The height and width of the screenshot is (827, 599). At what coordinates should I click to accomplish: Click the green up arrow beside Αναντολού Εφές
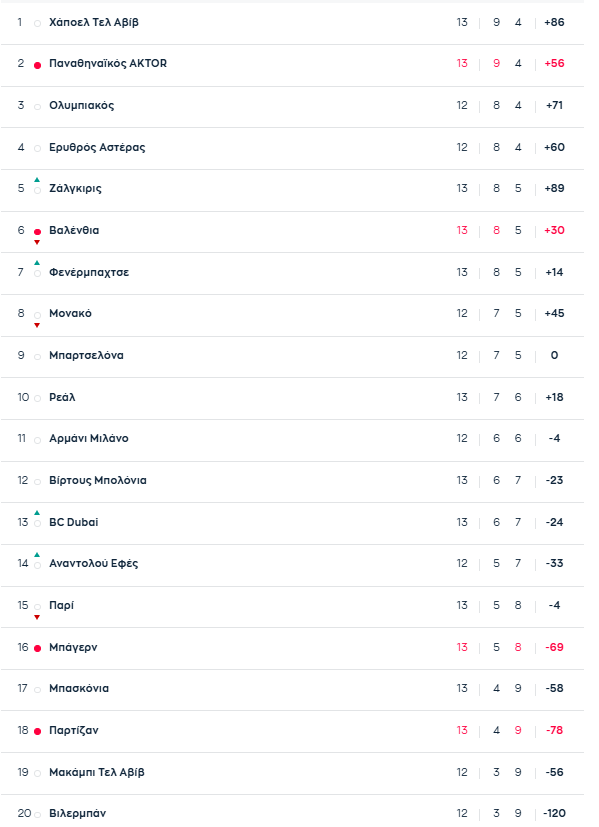(x=37, y=555)
